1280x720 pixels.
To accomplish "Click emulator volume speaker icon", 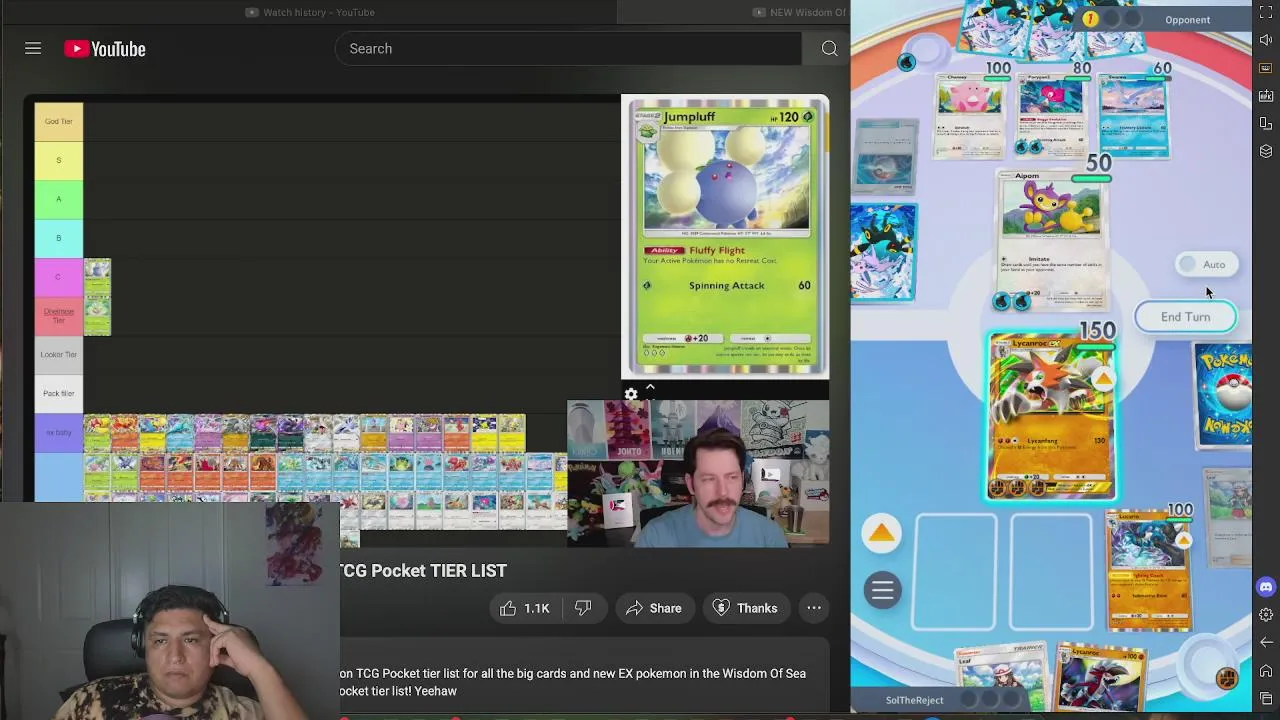I will [1266, 40].
